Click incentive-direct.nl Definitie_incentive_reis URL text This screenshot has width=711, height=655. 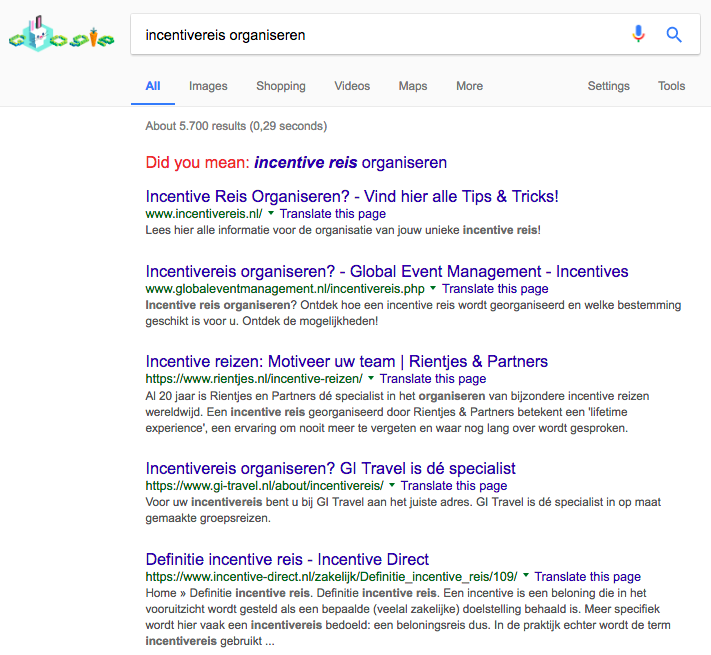331,577
